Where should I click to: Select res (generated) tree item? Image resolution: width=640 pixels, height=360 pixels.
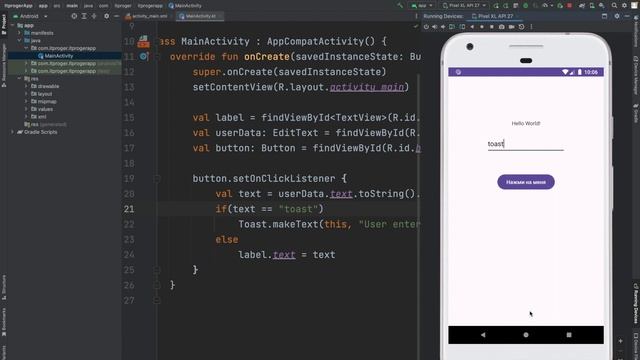tap(45, 124)
